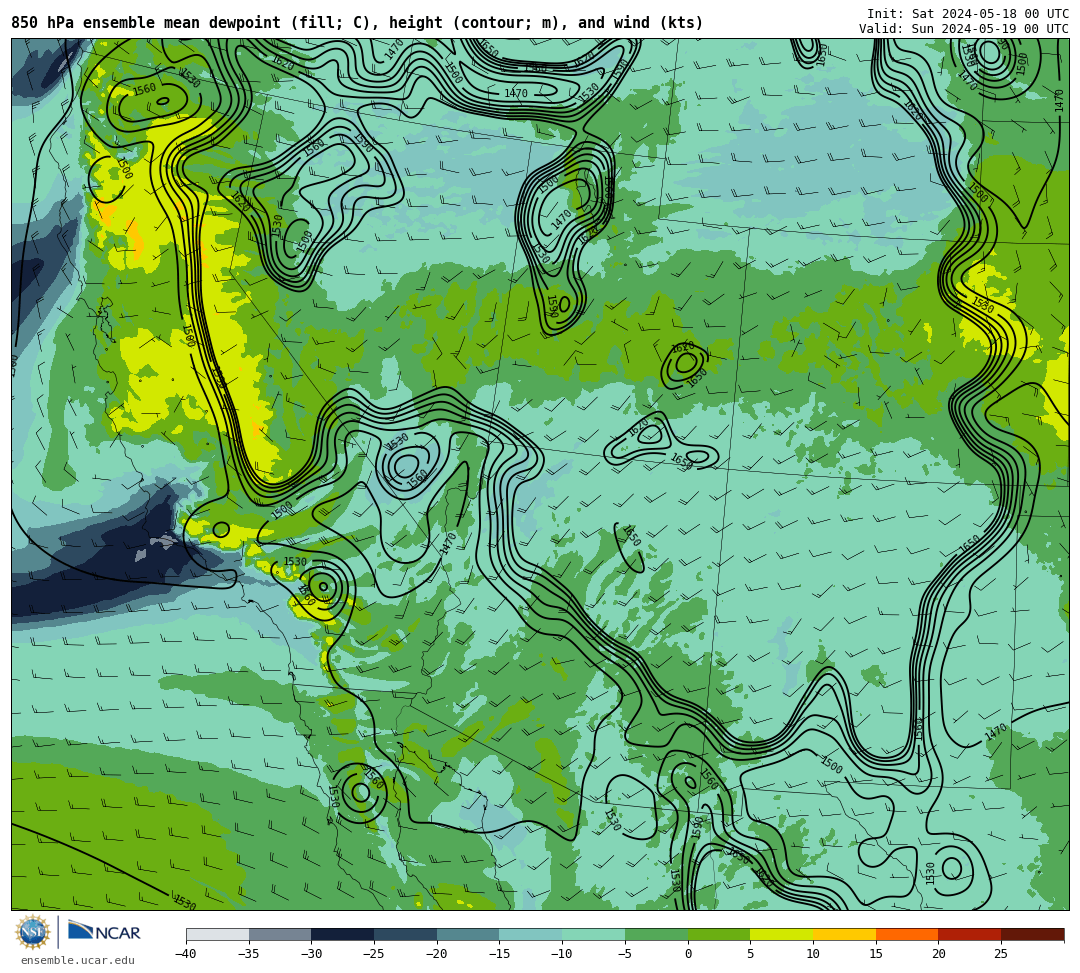Image resolution: width=1080 pixels, height=973 pixels.
Task: Click the orange swatch between 15 and 20
Action: click(906, 934)
